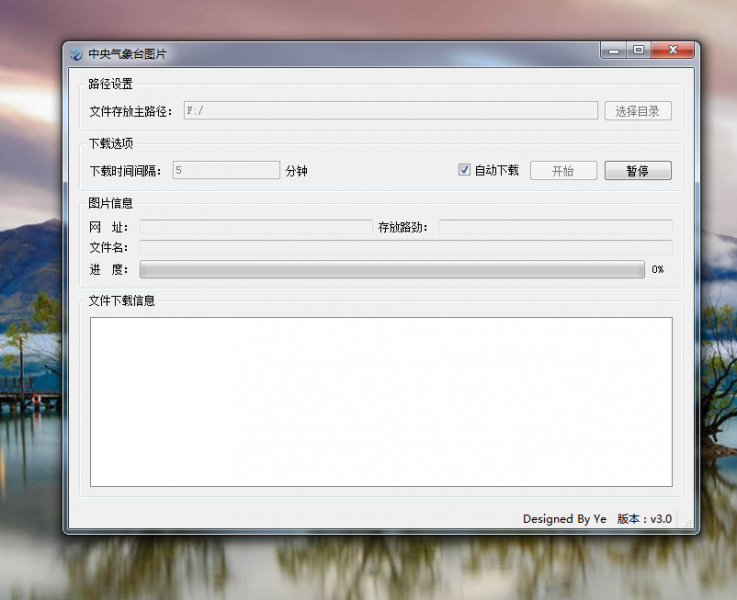This screenshot has width=737, height=600.
Task: Maximize the 中央气象台图片 window
Action: [x=638, y=50]
